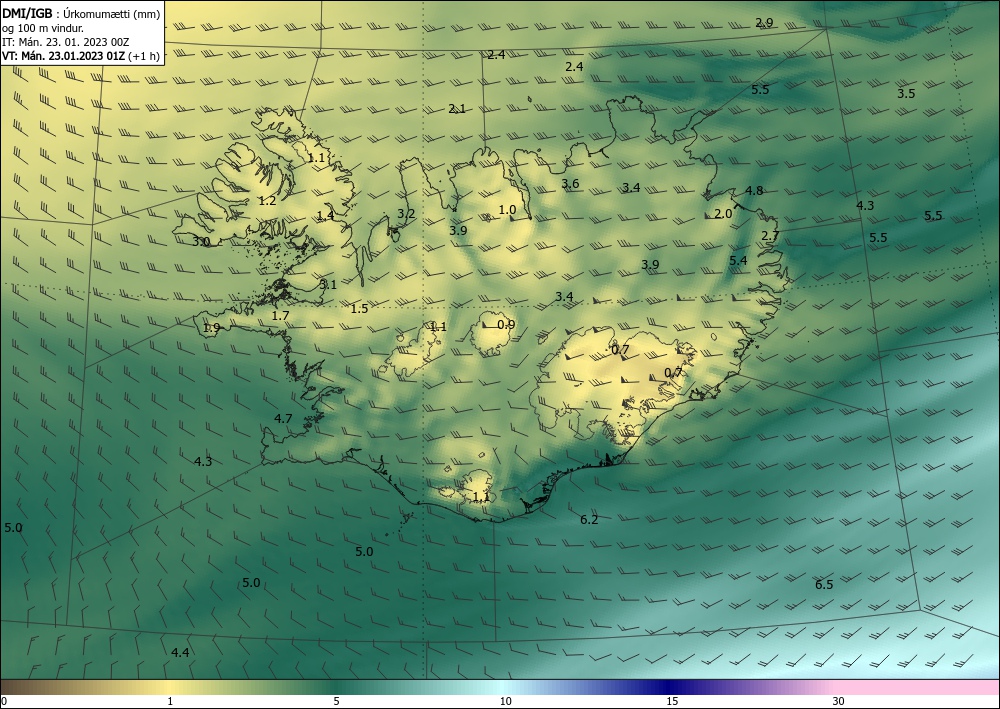Pick the brown start of the color scale
1000x709 pixels.
point(19,687)
